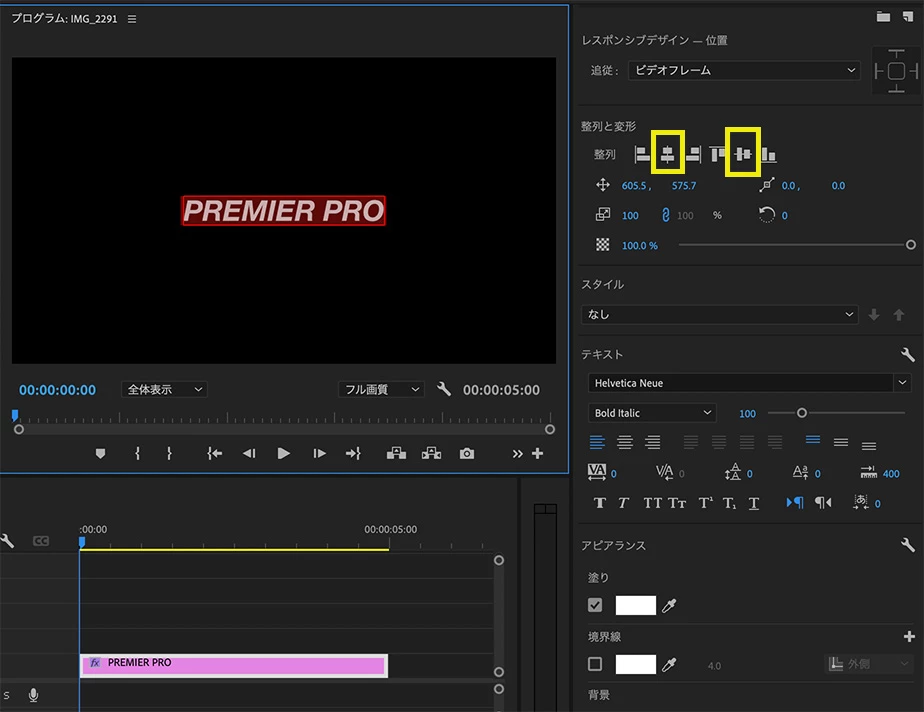Open the style dropdown showing なし
Screen dimensions: 924x712
[x=720, y=314]
